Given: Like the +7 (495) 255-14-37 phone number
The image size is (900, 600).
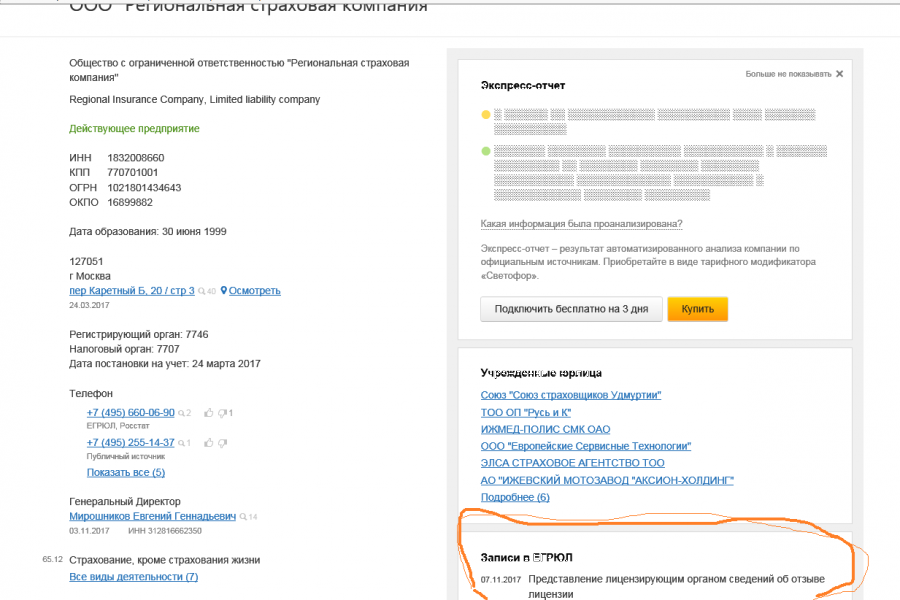Looking at the screenshot, I should coord(209,443).
